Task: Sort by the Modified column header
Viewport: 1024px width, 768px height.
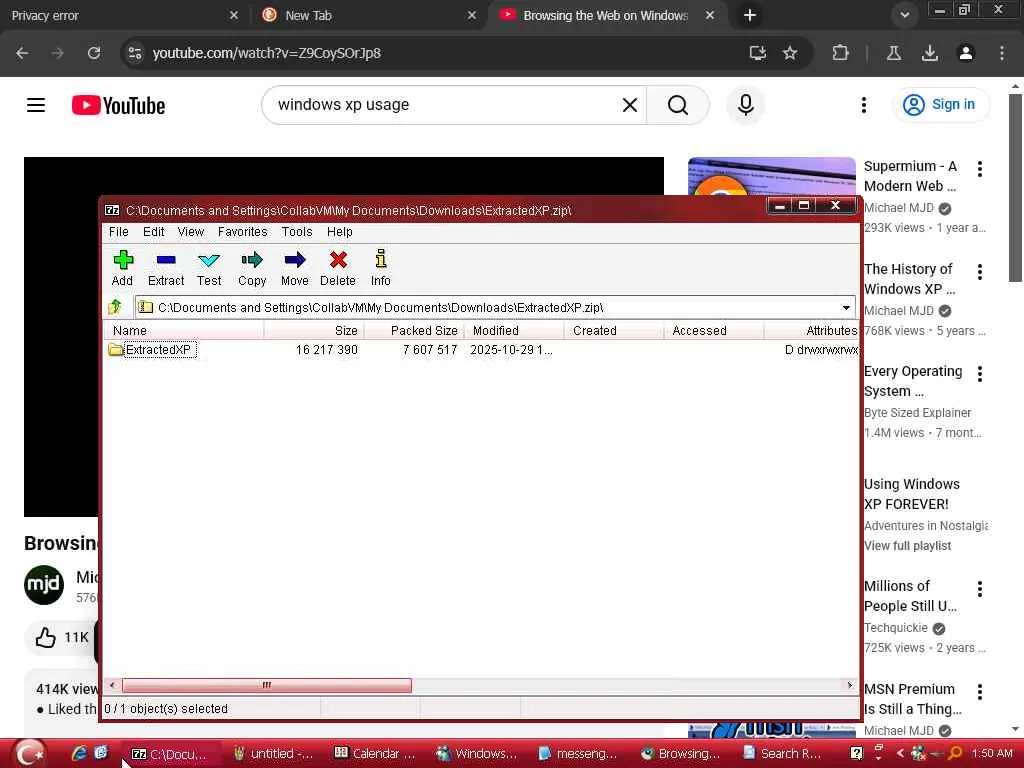Action: coord(513,330)
